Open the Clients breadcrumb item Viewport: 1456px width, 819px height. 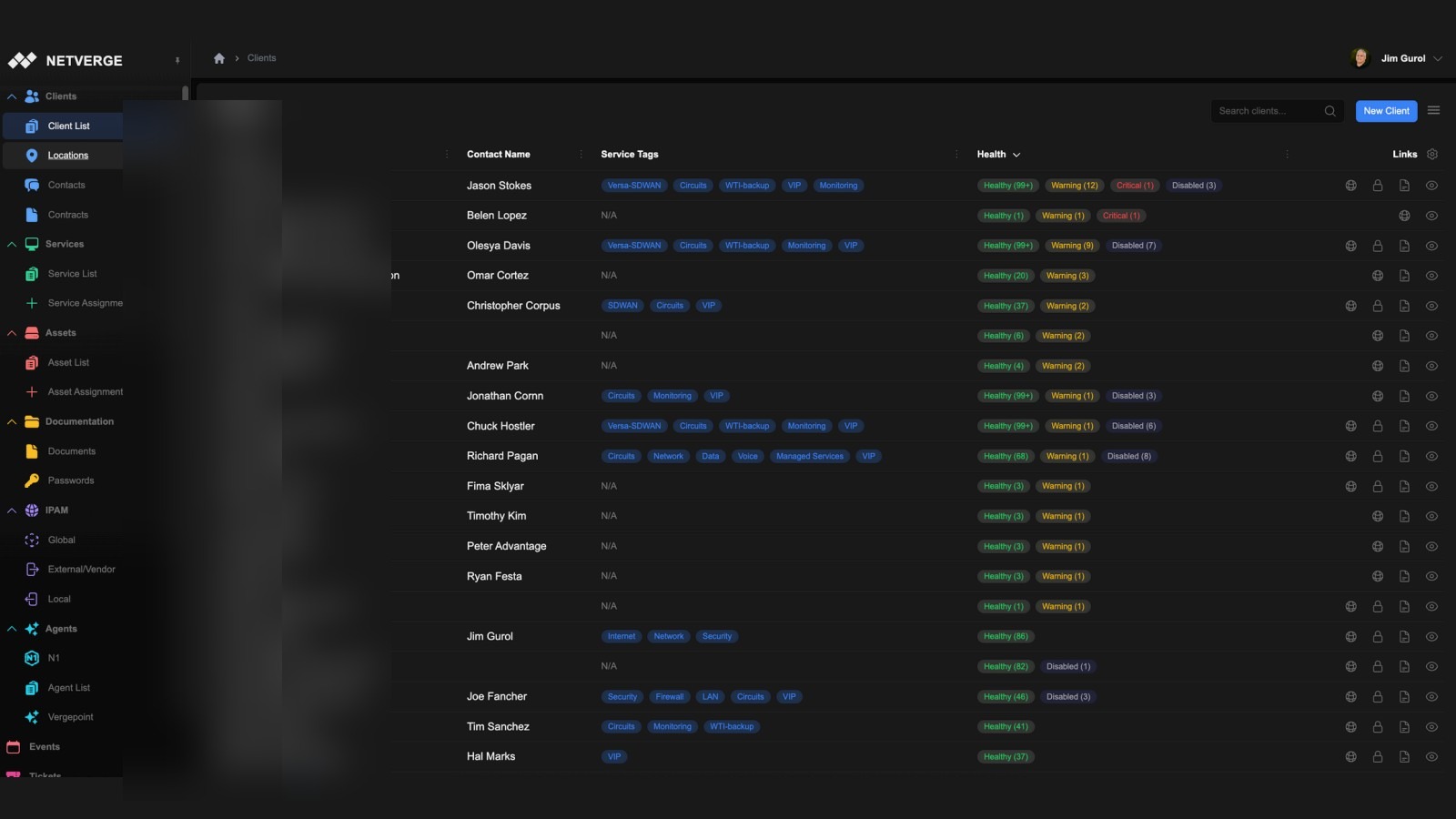tap(261, 57)
